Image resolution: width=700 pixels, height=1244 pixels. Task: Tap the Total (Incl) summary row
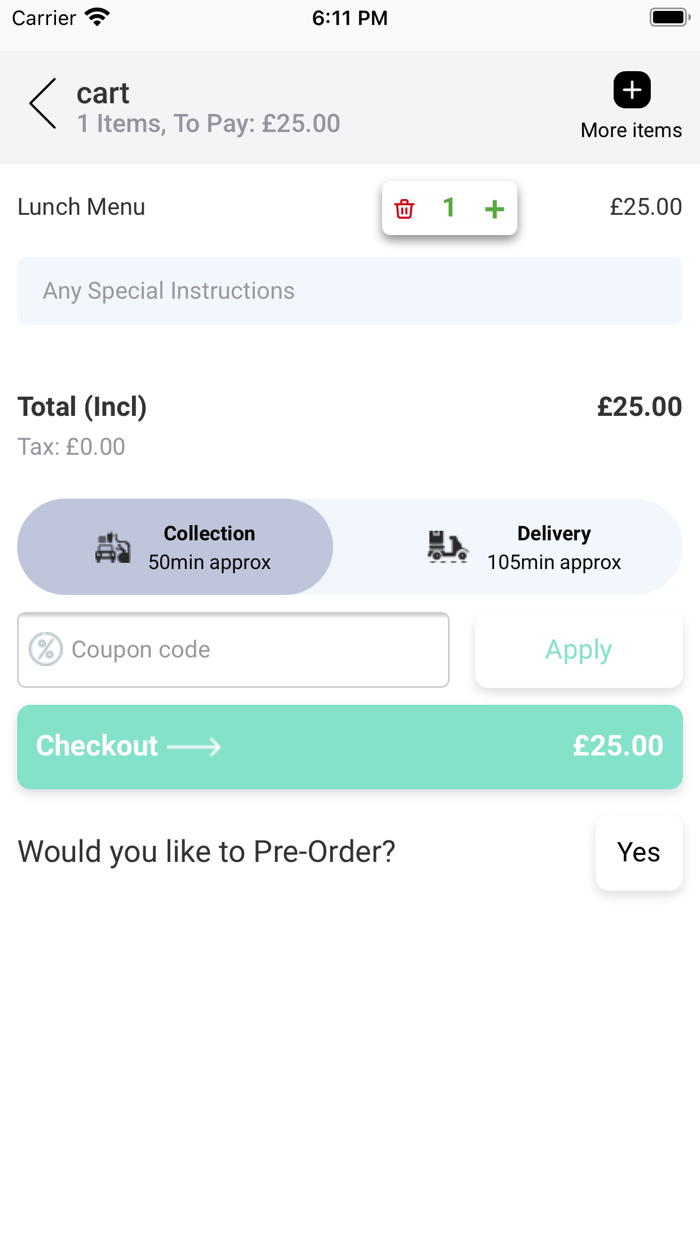(82, 407)
